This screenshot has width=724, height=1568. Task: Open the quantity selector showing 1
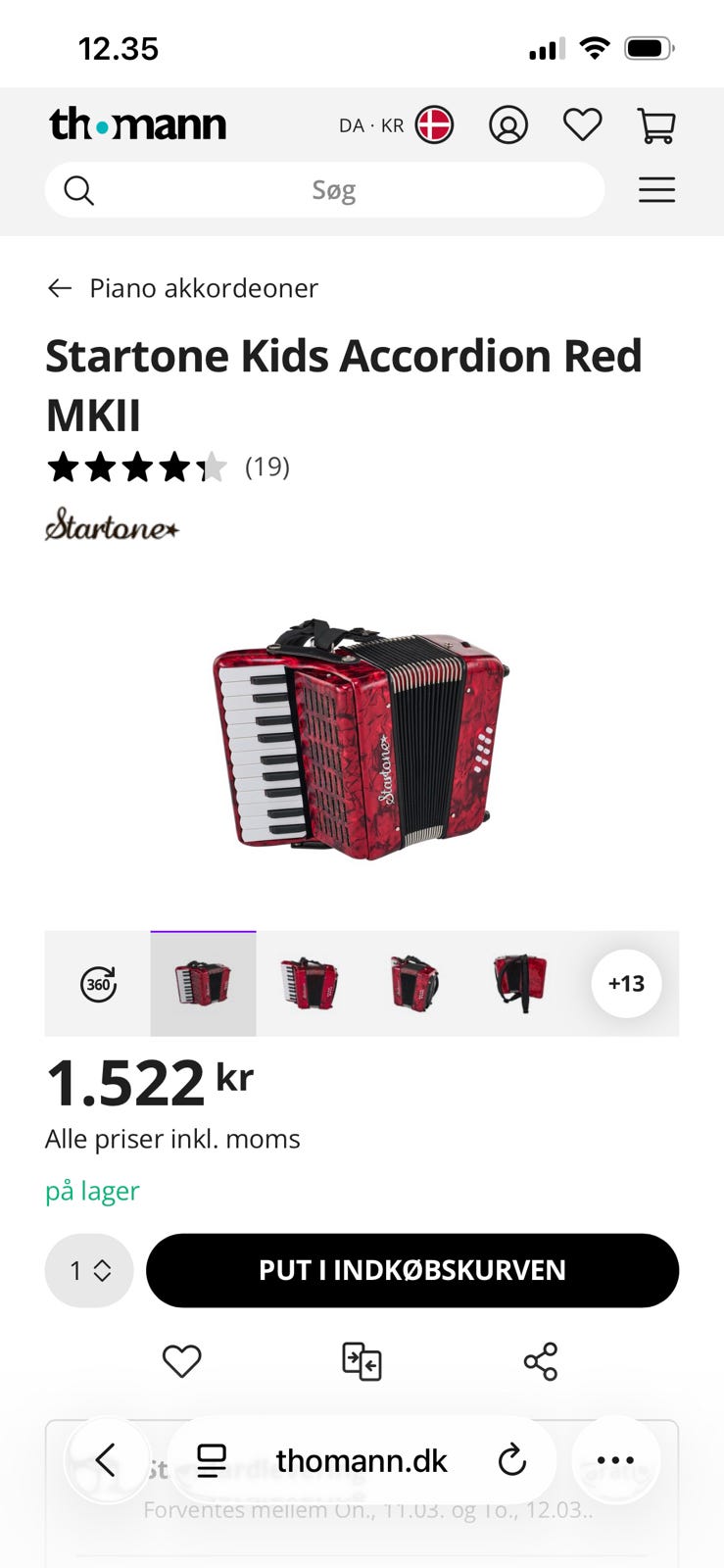[89, 1270]
